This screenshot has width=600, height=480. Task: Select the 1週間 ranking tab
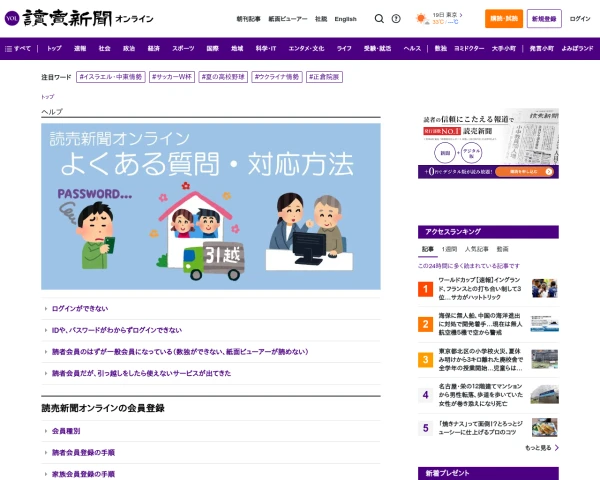point(449,249)
